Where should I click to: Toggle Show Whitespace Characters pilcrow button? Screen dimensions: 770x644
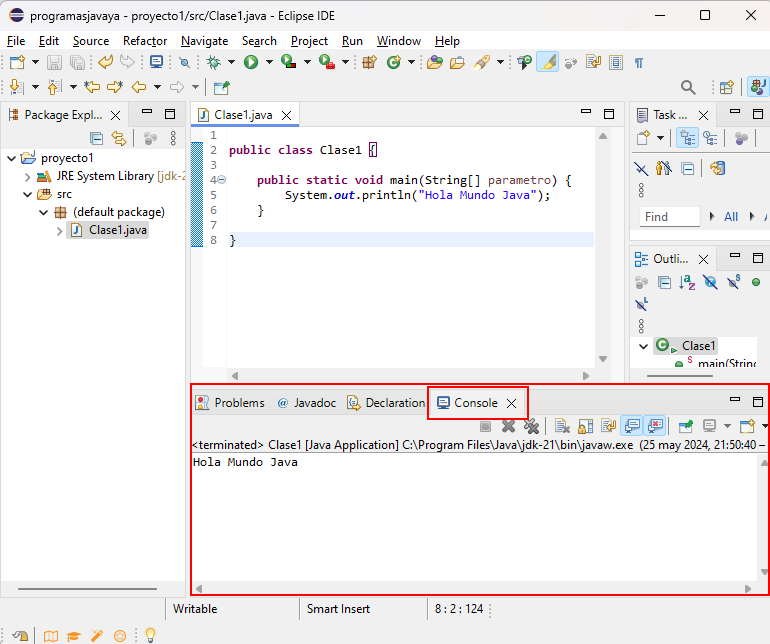[x=639, y=62]
